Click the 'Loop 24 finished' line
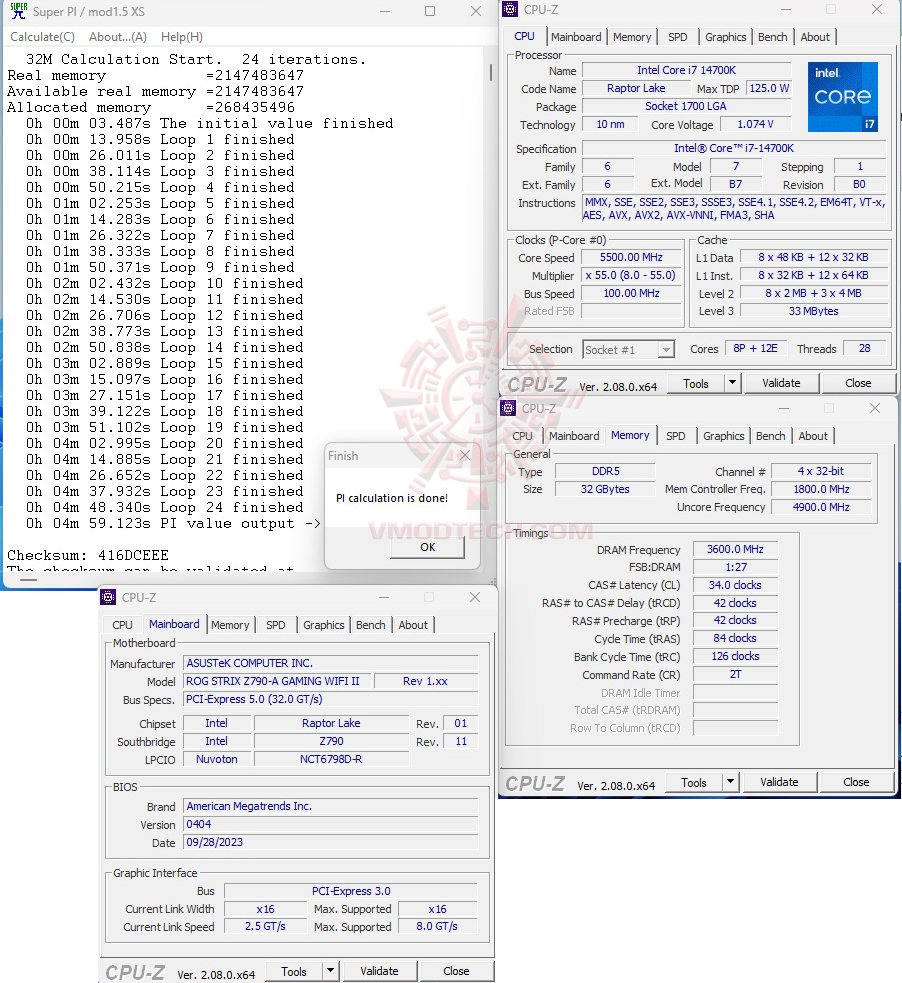Image resolution: width=902 pixels, height=983 pixels. [x=165, y=507]
